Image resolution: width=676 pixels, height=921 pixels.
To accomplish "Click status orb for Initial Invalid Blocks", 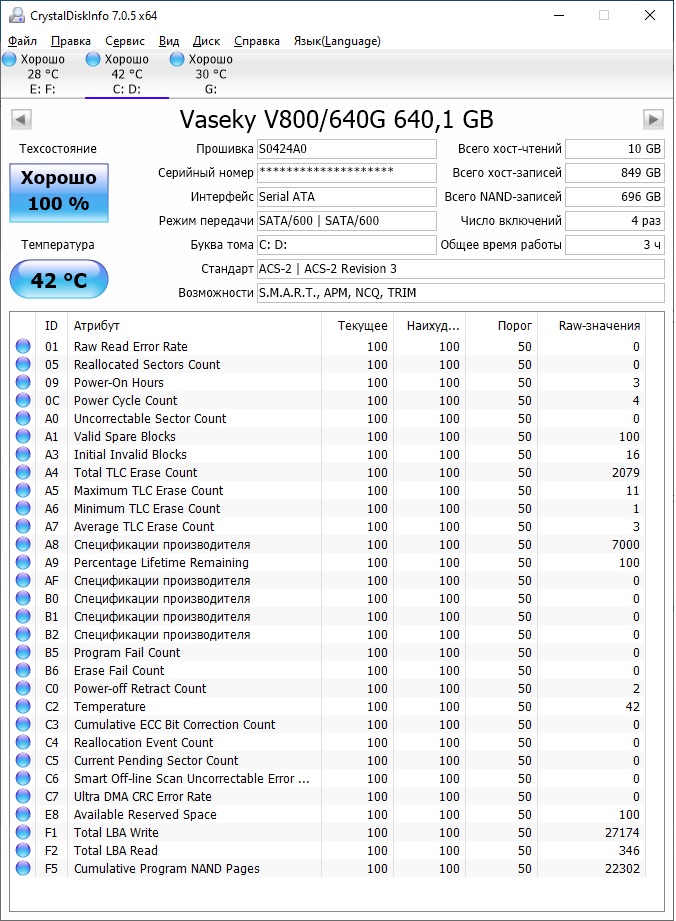I will click(23, 454).
